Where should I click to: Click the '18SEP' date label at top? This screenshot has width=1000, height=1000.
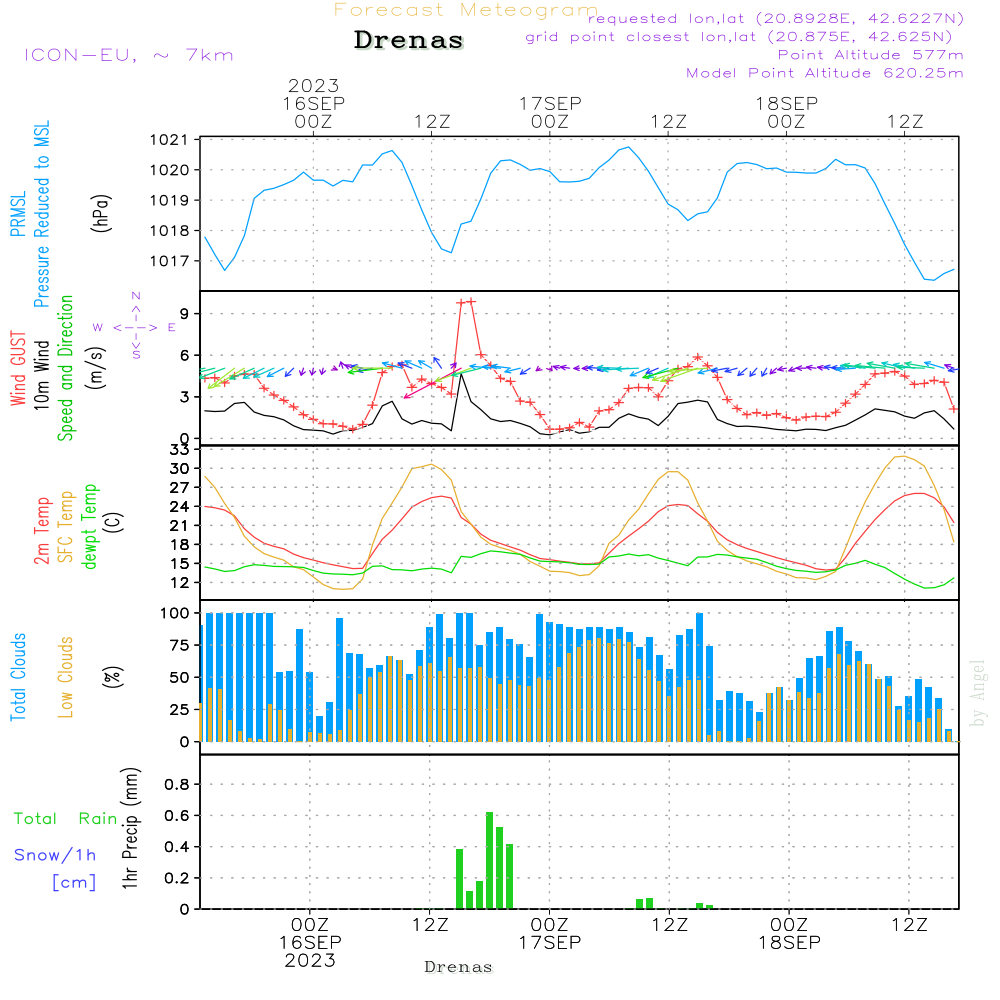[x=787, y=103]
